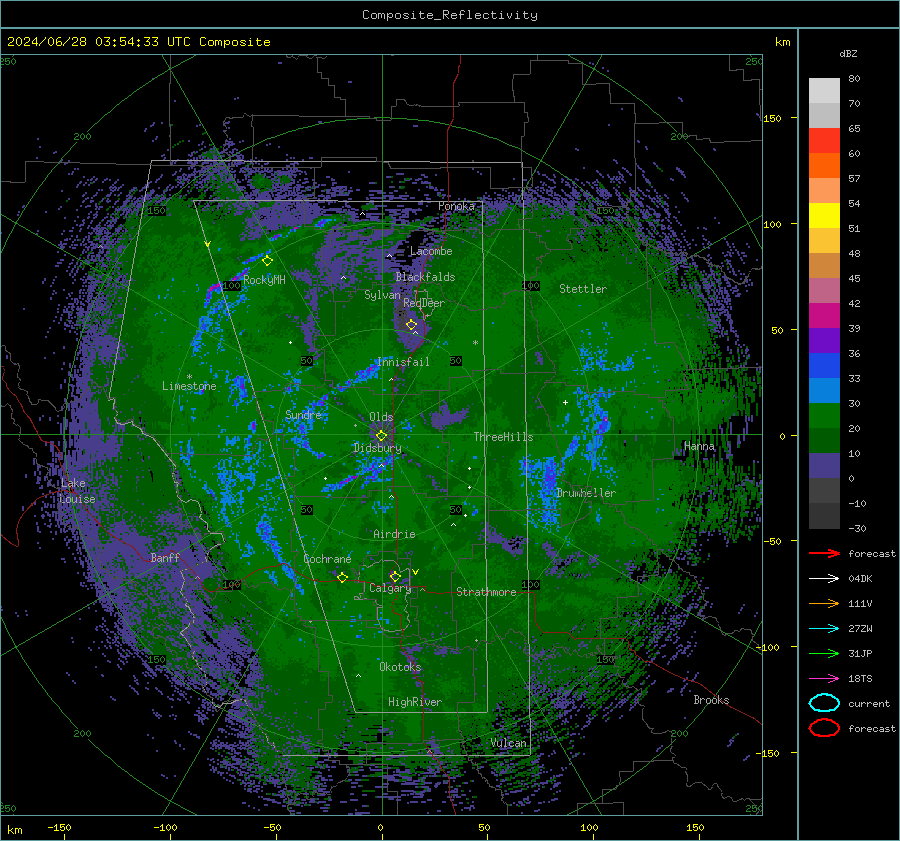This screenshot has width=900, height=841.
Task: Click the Cochrane city label
Action: (x=327, y=559)
